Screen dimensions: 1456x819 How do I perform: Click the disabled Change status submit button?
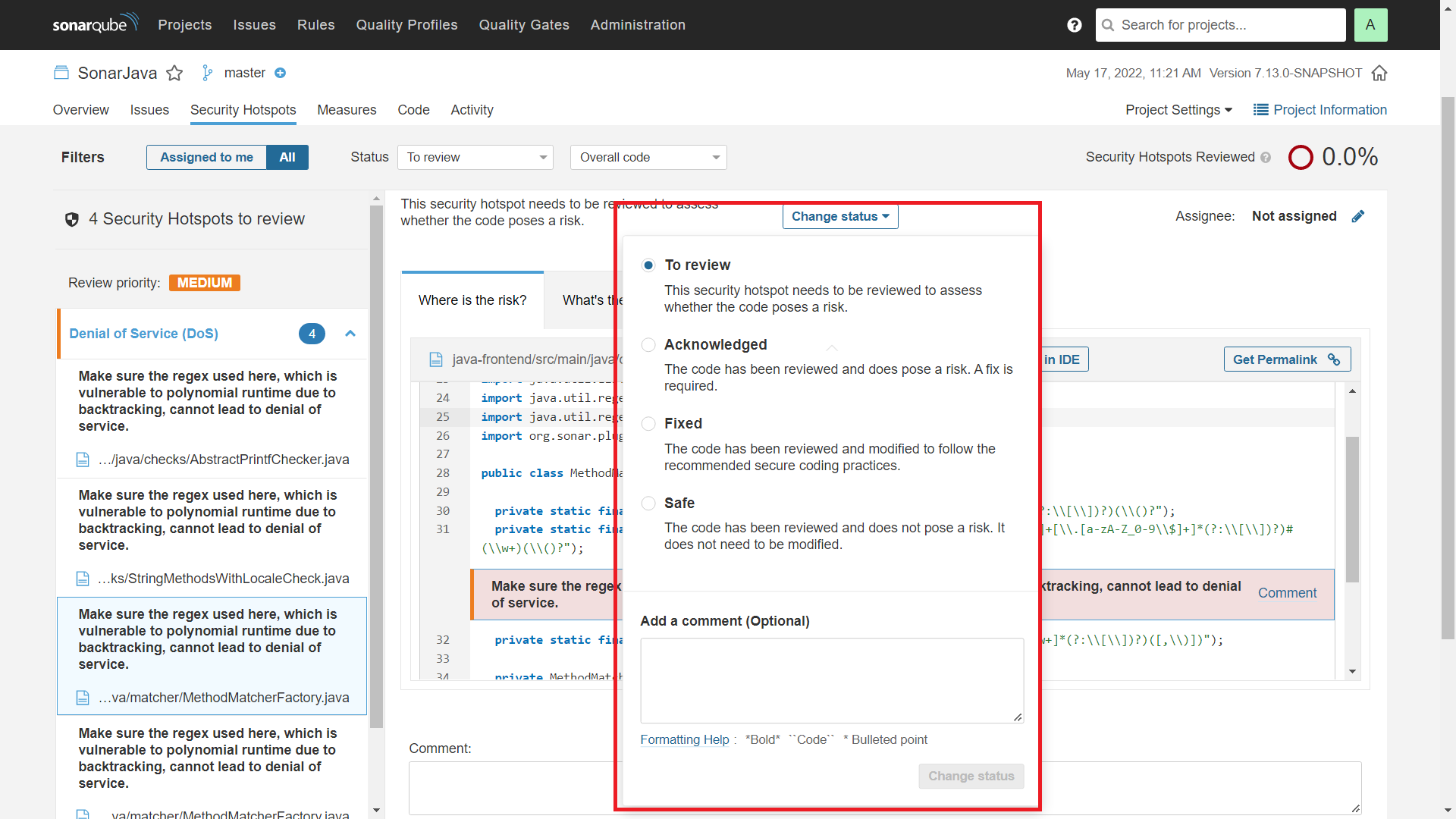click(x=971, y=776)
